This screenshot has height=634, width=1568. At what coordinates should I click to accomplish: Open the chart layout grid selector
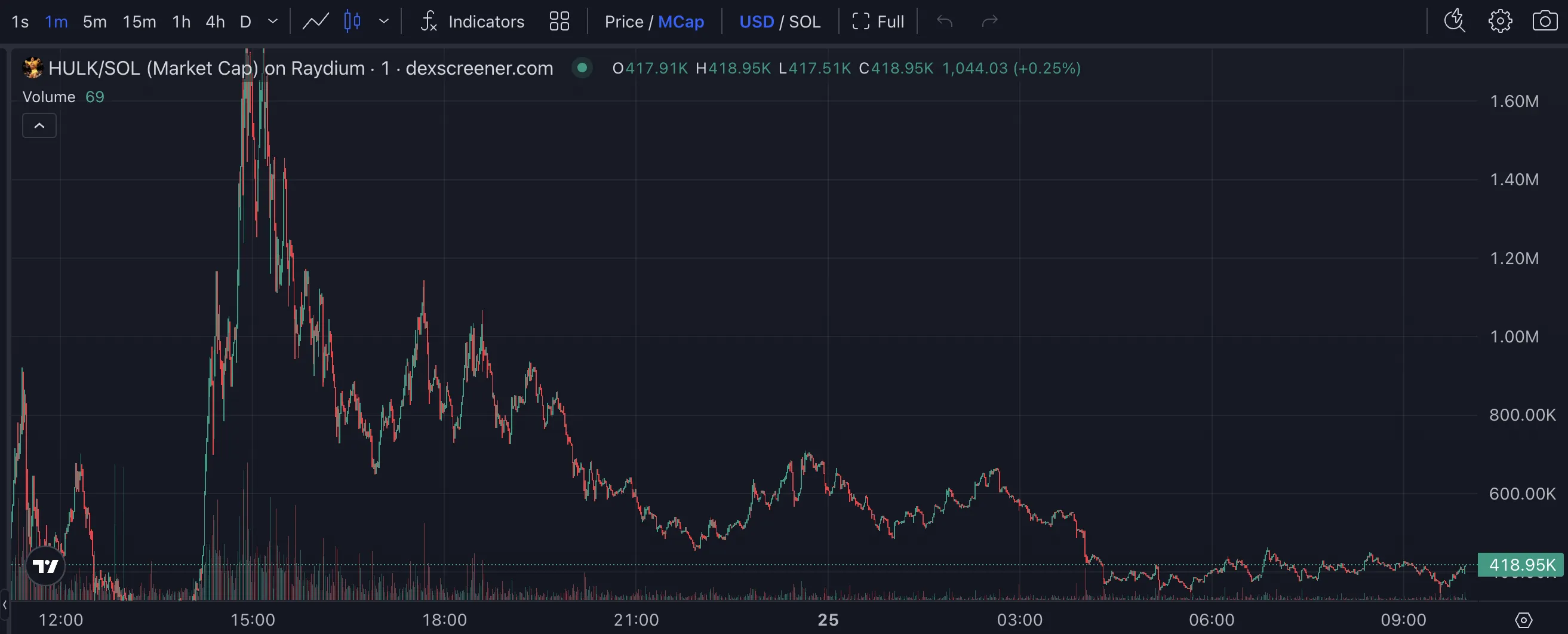pos(559,22)
